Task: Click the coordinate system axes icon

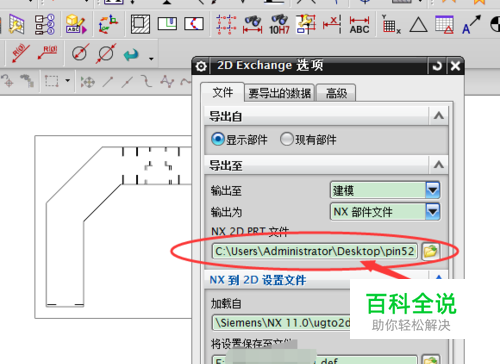Action: [108, 24]
